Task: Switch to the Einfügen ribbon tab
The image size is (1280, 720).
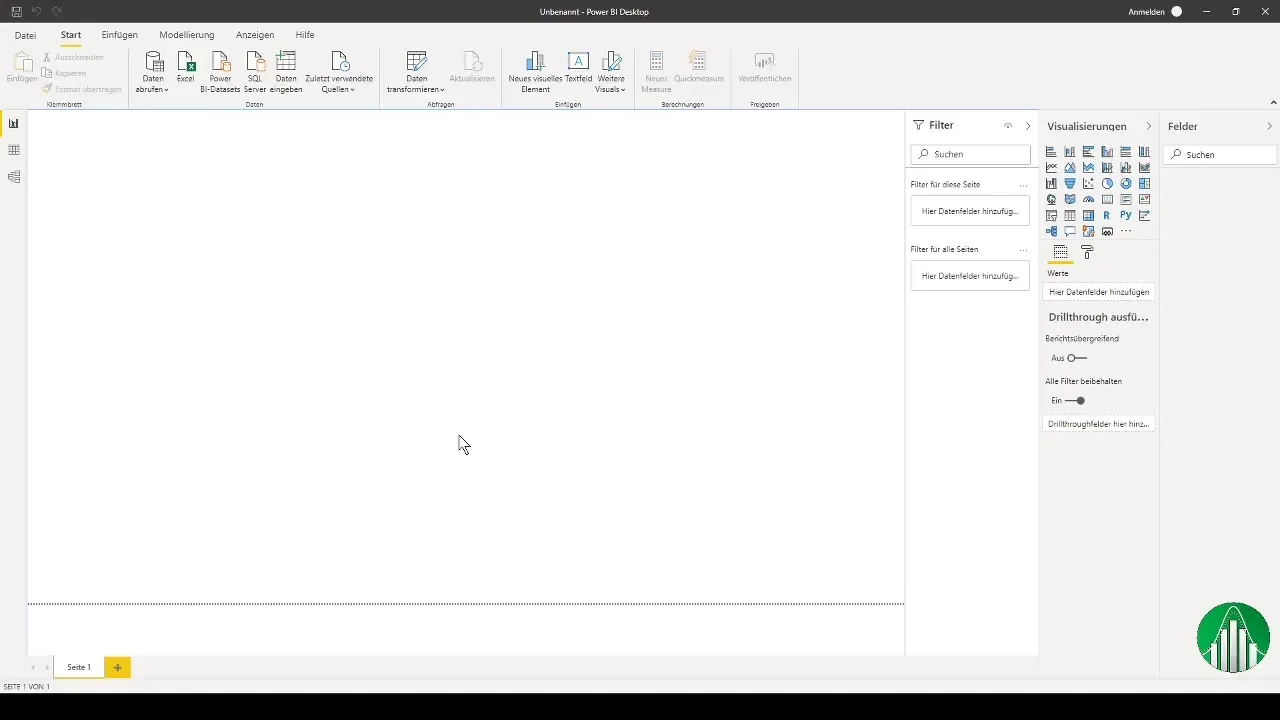Action: [120, 35]
